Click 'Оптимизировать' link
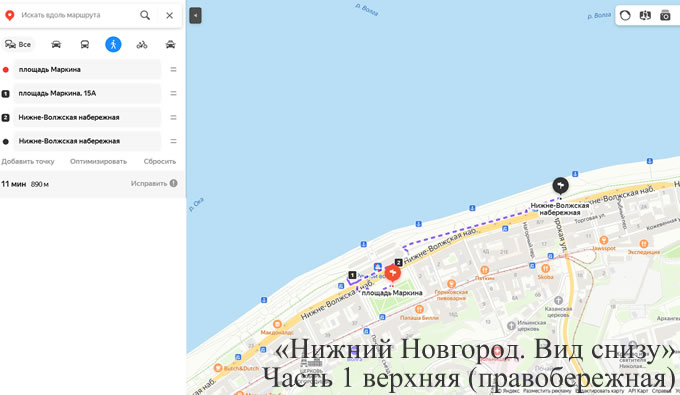This screenshot has height=395, width=680. click(98, 161)
